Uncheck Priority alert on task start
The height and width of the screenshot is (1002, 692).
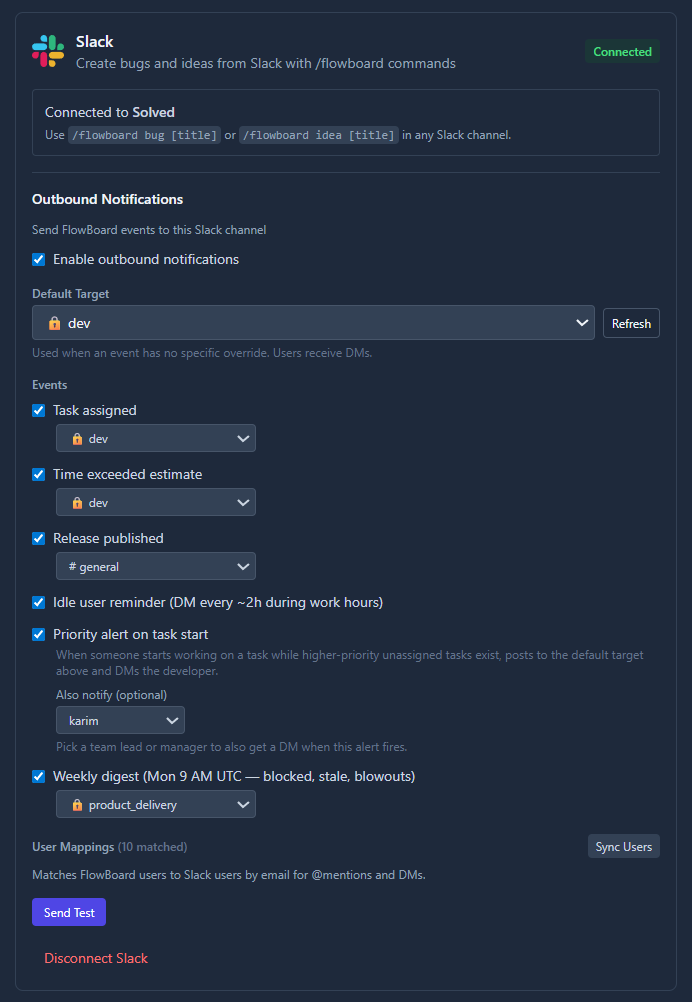coord(39,634)
